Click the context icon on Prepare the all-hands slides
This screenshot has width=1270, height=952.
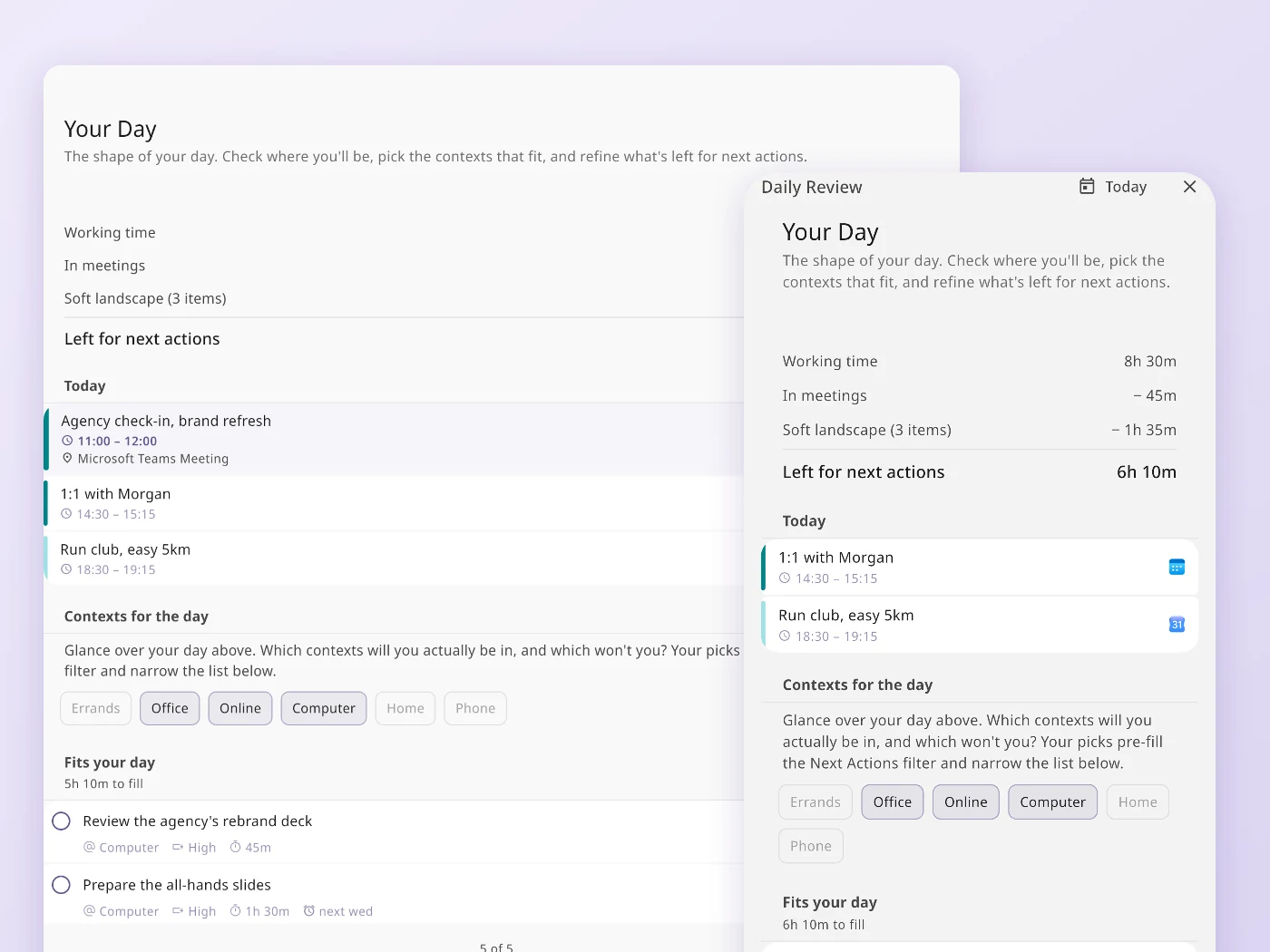click(89, 910)
